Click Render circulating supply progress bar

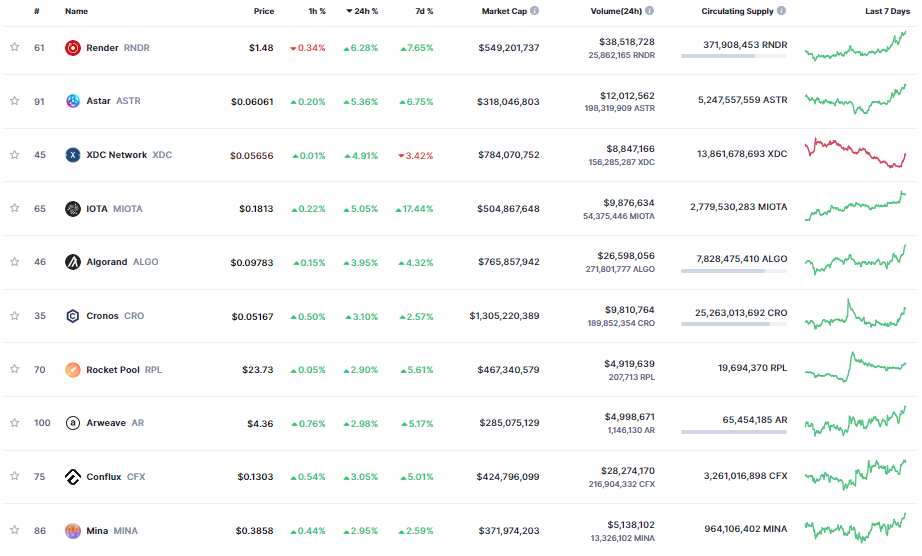pos(734,56)
